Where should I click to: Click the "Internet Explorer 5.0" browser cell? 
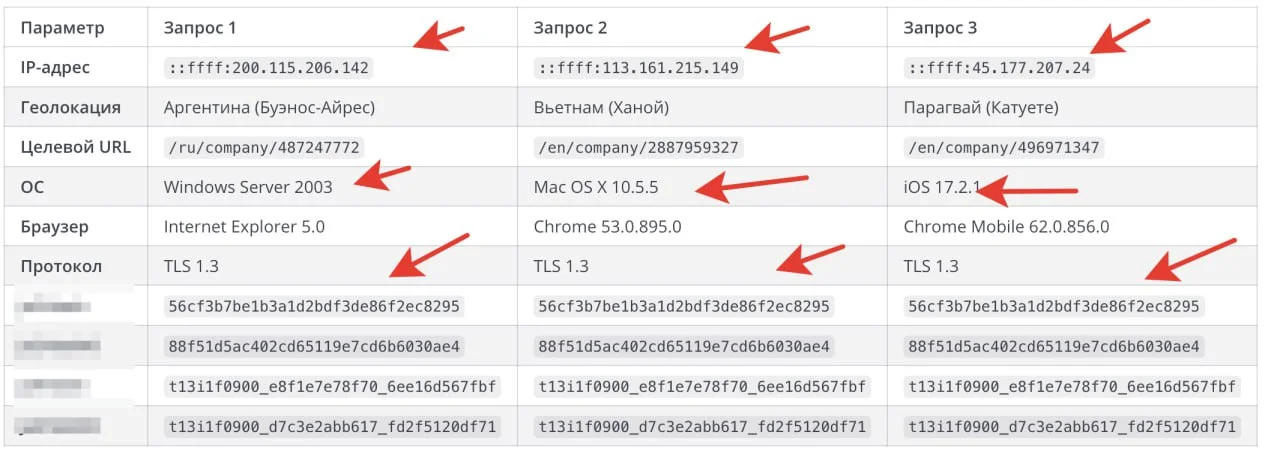[244, 227]
